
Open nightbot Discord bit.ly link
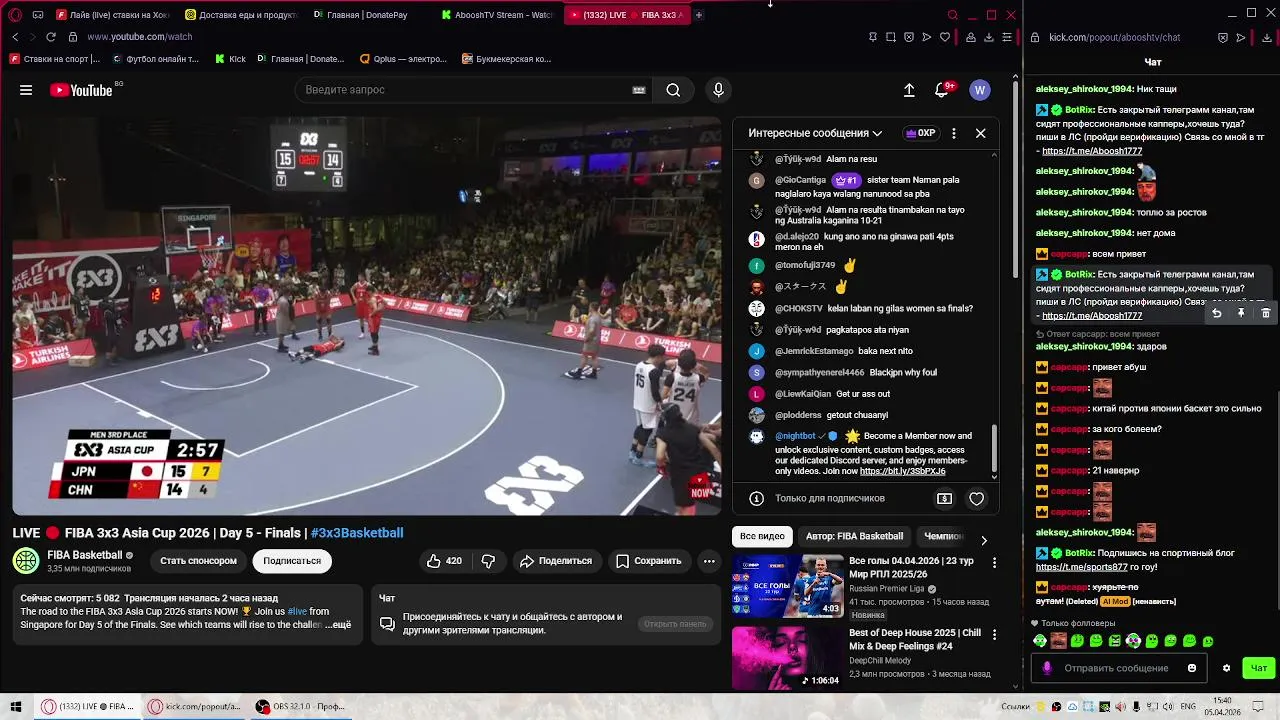(902, 471)
